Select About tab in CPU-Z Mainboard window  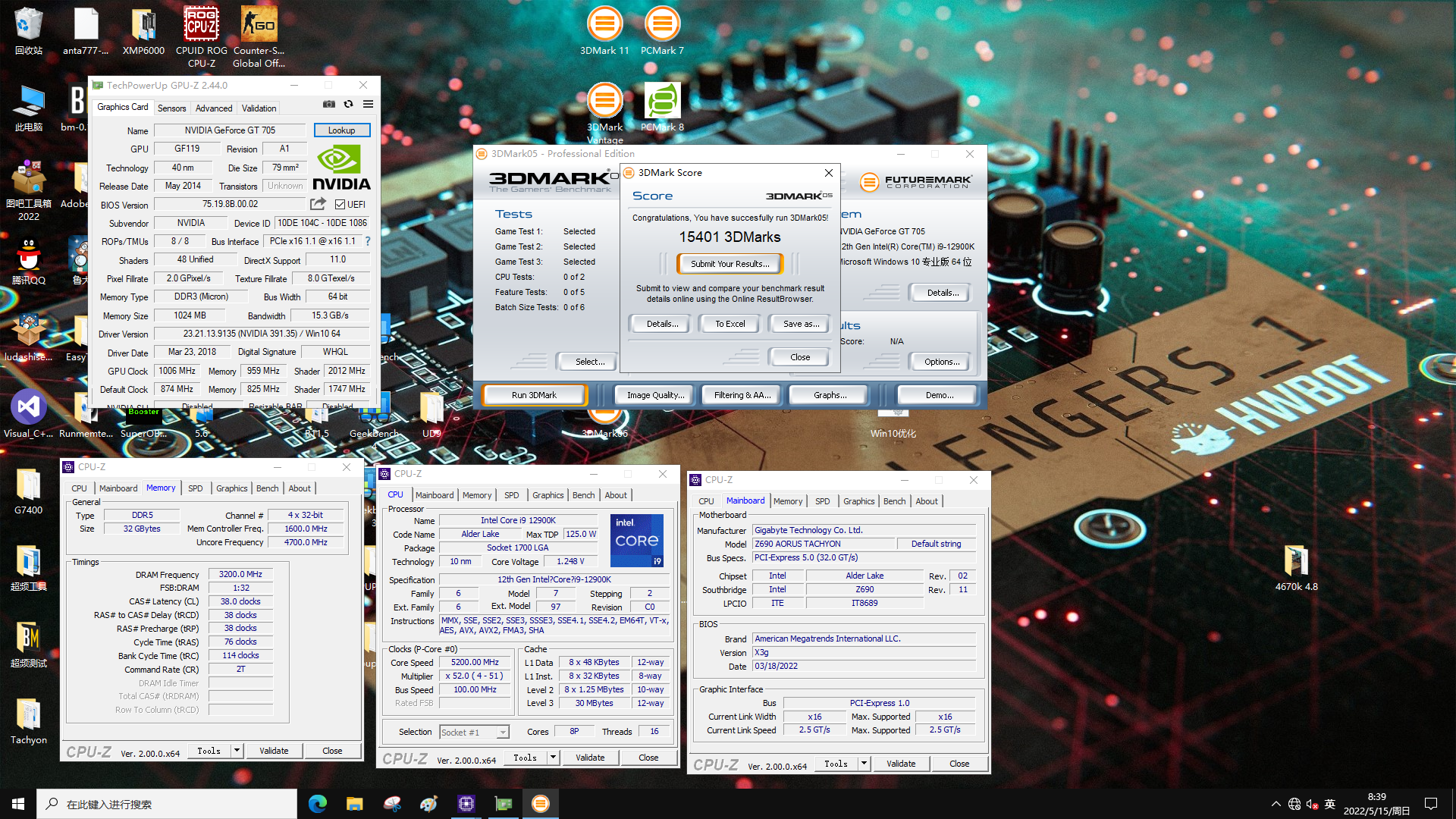tap(926, 501)
